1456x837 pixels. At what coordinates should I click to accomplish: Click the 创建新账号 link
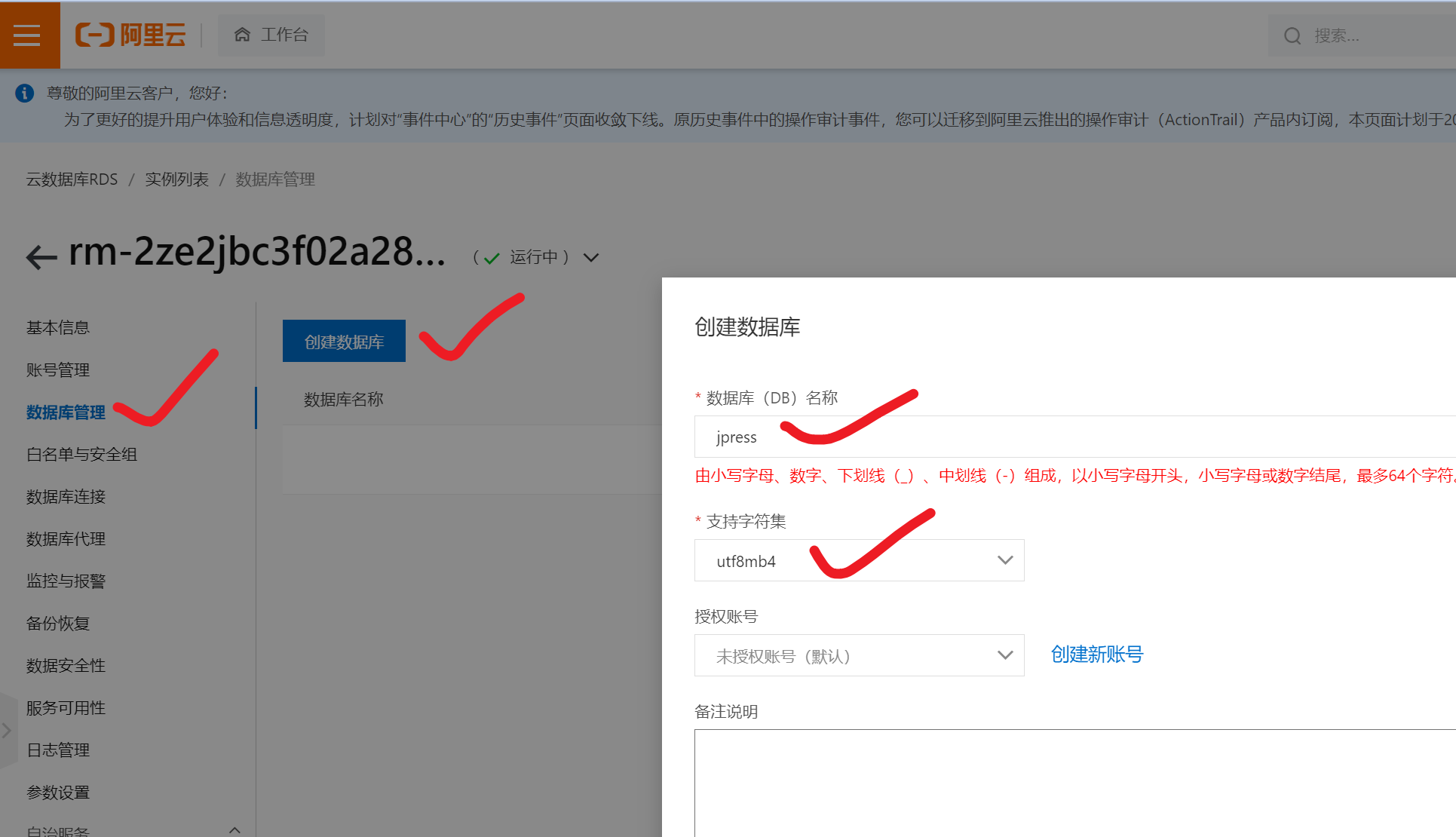point(1096,654)
